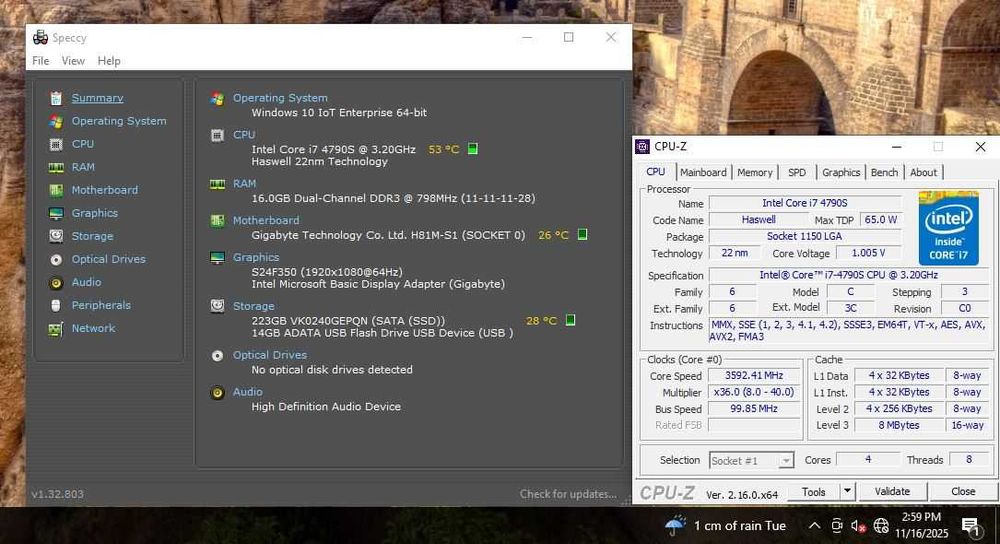The image size is (1000, 544).
Task: Select the Storage drive icon in sidebar
Action: click(56, 236)
